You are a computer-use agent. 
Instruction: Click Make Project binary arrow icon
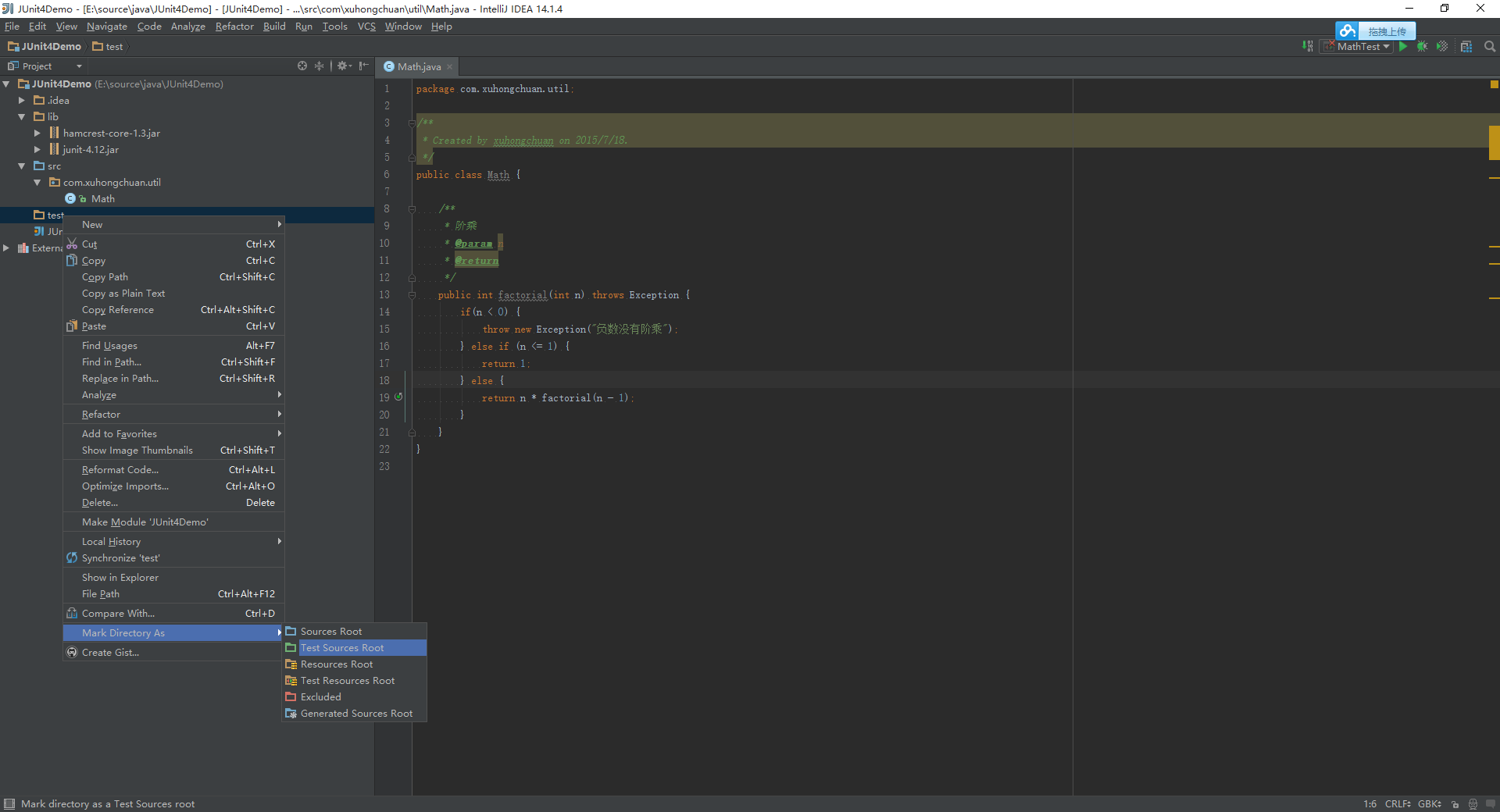[1307, 47]
